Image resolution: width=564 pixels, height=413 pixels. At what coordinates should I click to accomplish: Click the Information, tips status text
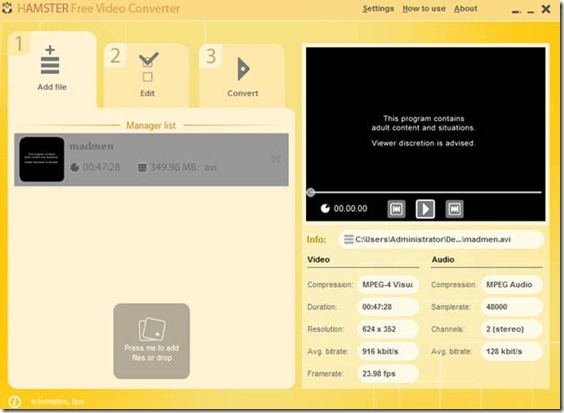(58, 401)
